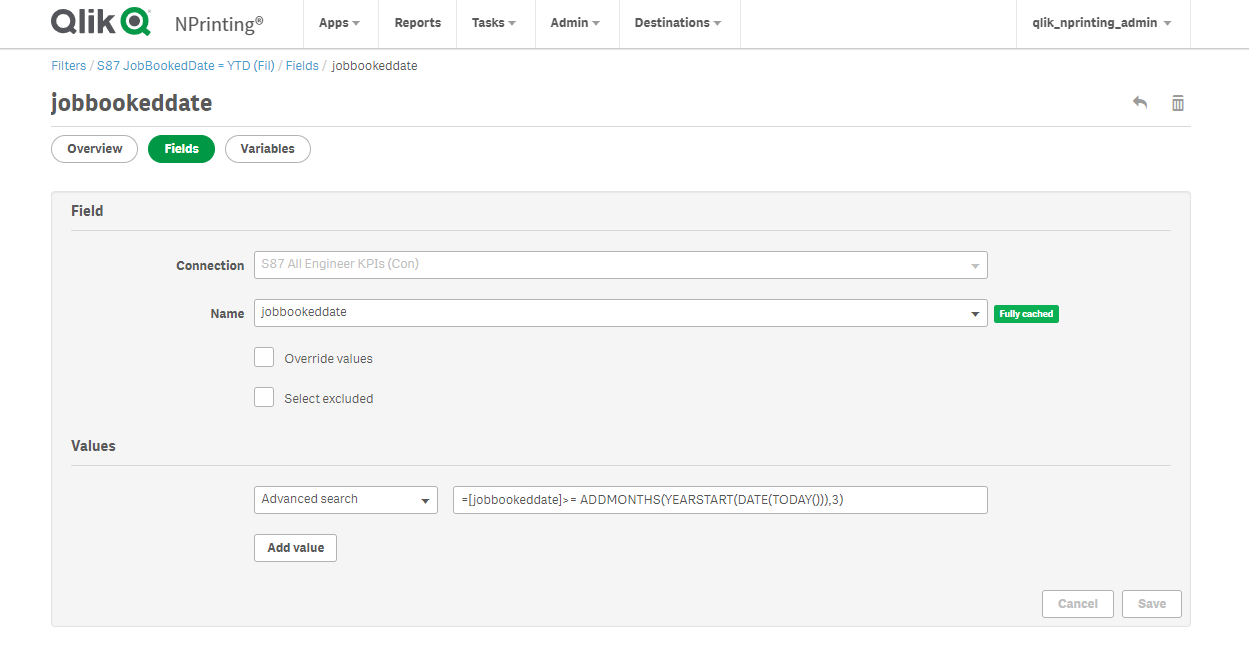Viewport: 1249px width, 662px height.
Task: Click the Field section heading
Action: coord(87,211)
